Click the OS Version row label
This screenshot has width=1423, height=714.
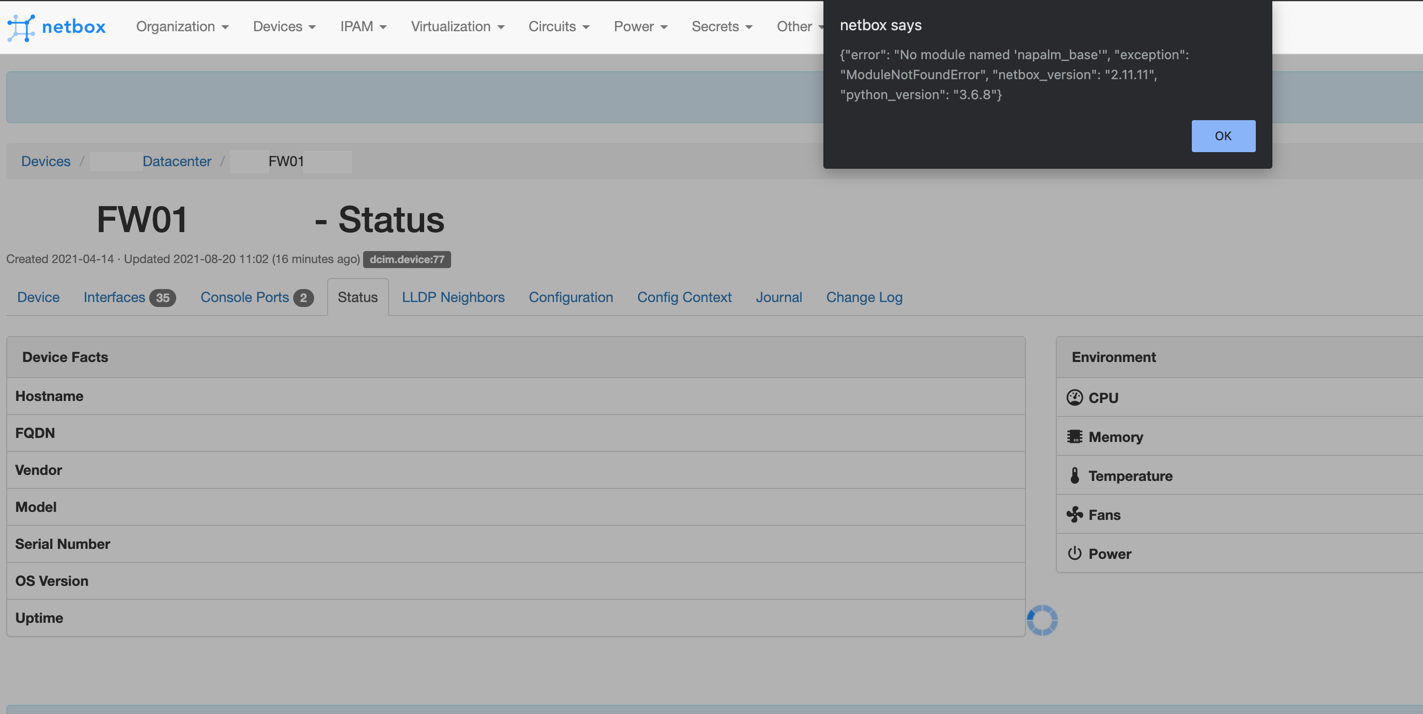point(51,581)
